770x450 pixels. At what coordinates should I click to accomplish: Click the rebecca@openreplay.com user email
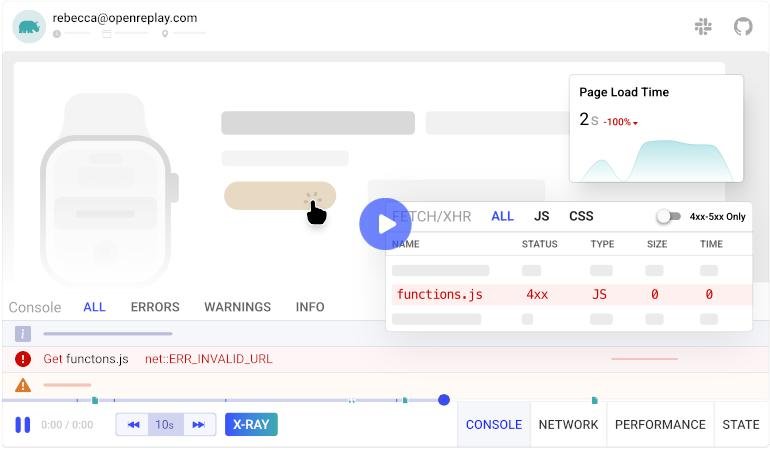pyautogui.click(x=125, y=18)
